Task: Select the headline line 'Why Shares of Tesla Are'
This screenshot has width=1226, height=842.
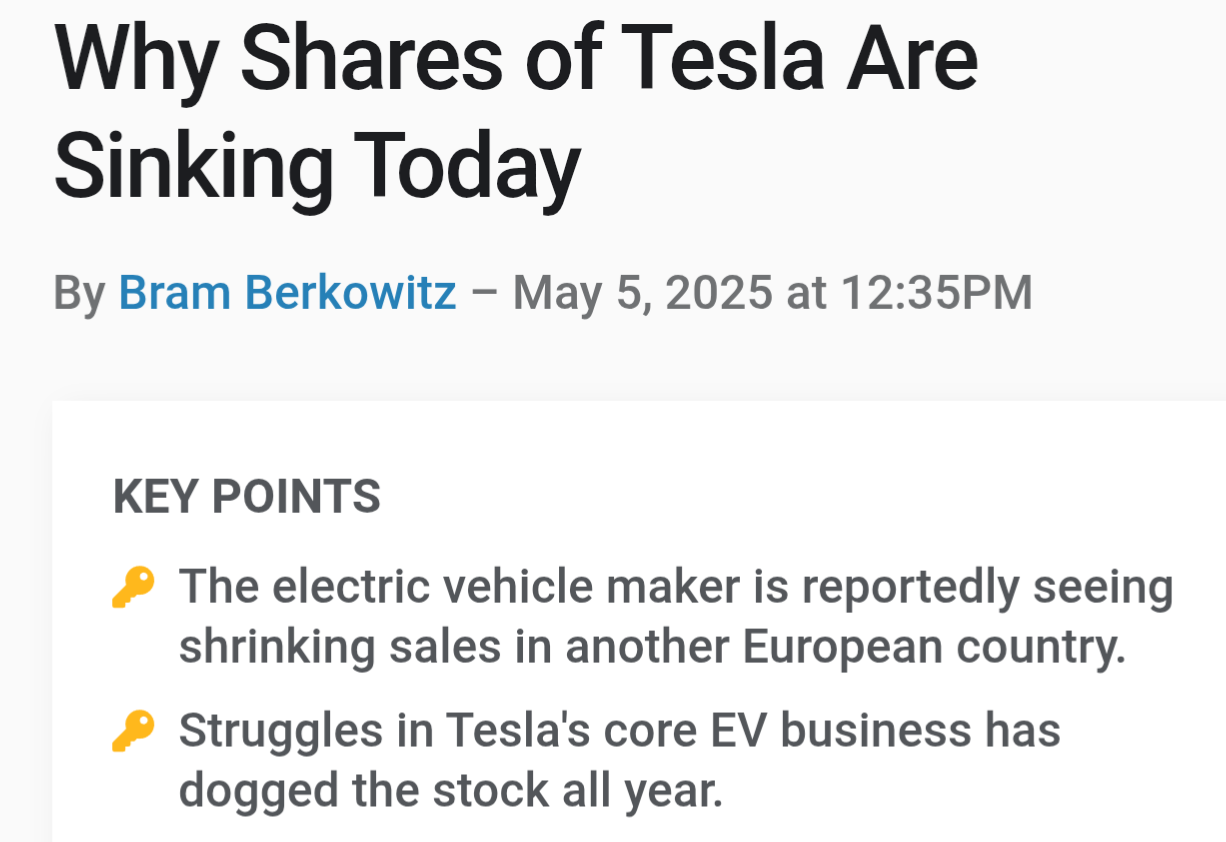Action: pyautogui.click(x=516, y=57)
